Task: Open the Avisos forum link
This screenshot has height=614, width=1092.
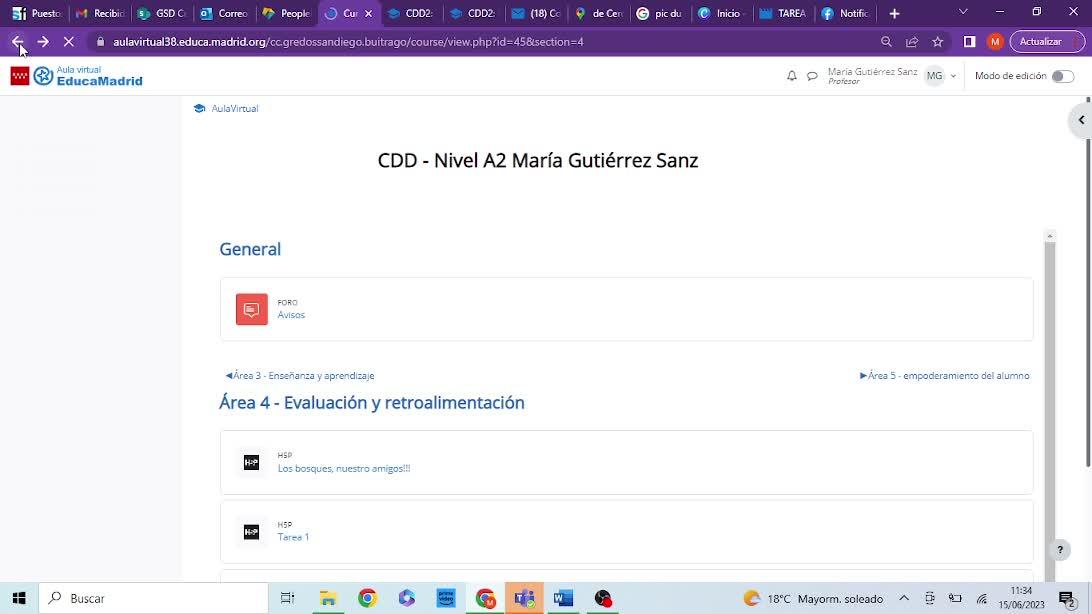Action: tap(291, 315)
